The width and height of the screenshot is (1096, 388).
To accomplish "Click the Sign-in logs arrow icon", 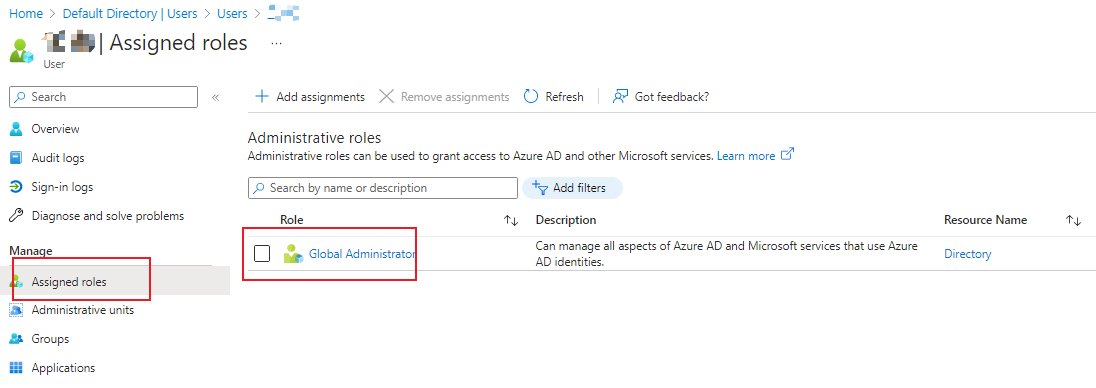I will click(x=16, y=187).
